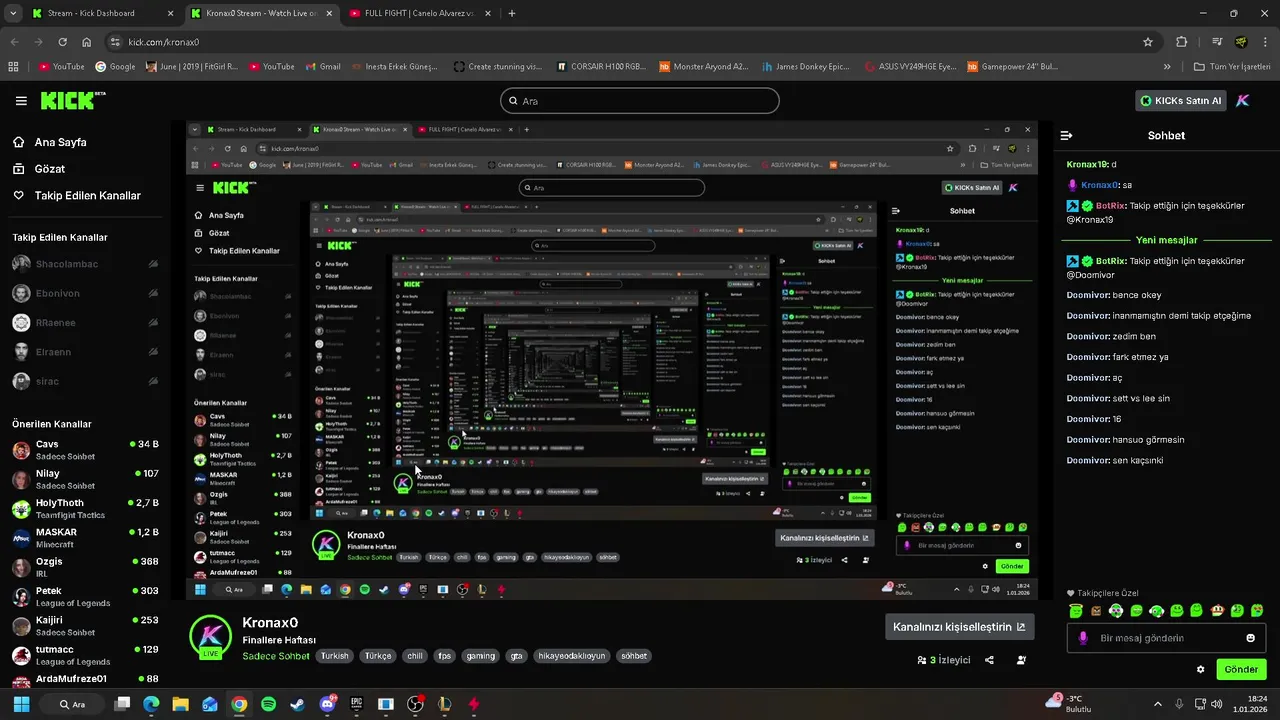Viewport: 1280px width, 720px height.
Task: Click Kanalınızı kişiselleştirin button
Action: point(959,627)
